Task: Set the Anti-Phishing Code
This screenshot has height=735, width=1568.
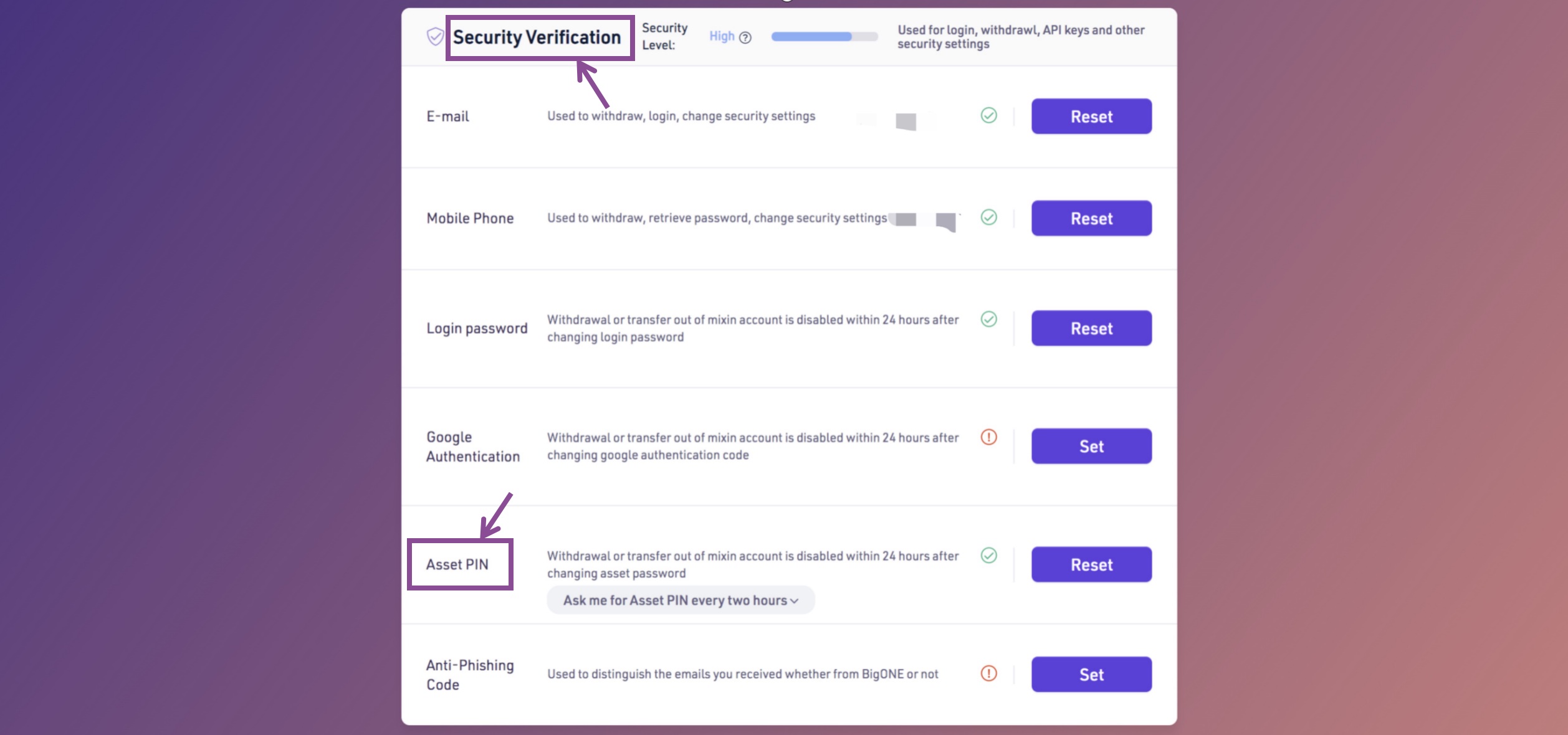Action: click(x=1091, y=674)
